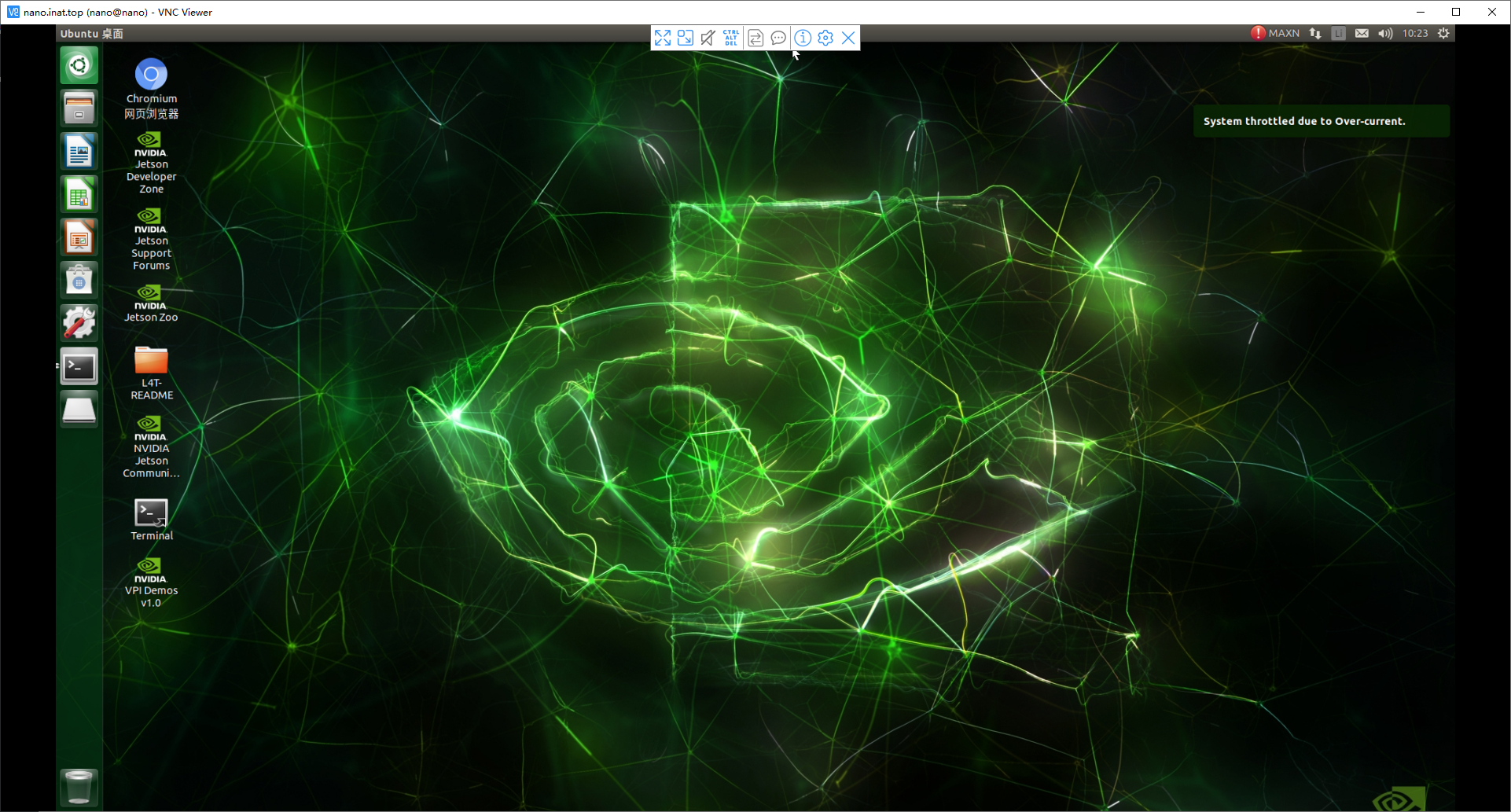The width and height of the screenshot is (1511, 812).
Task: Open the Ubuntu Dash search launcher
Action: pyautogui.click(x=79, y=65)
